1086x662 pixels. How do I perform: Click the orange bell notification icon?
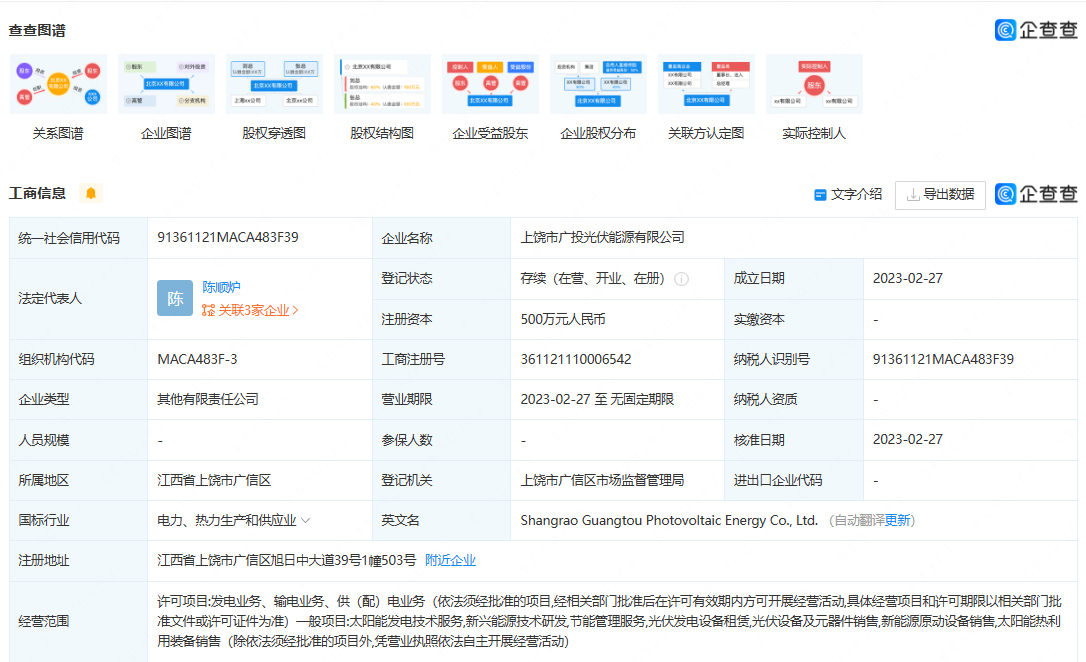(91, 194)
